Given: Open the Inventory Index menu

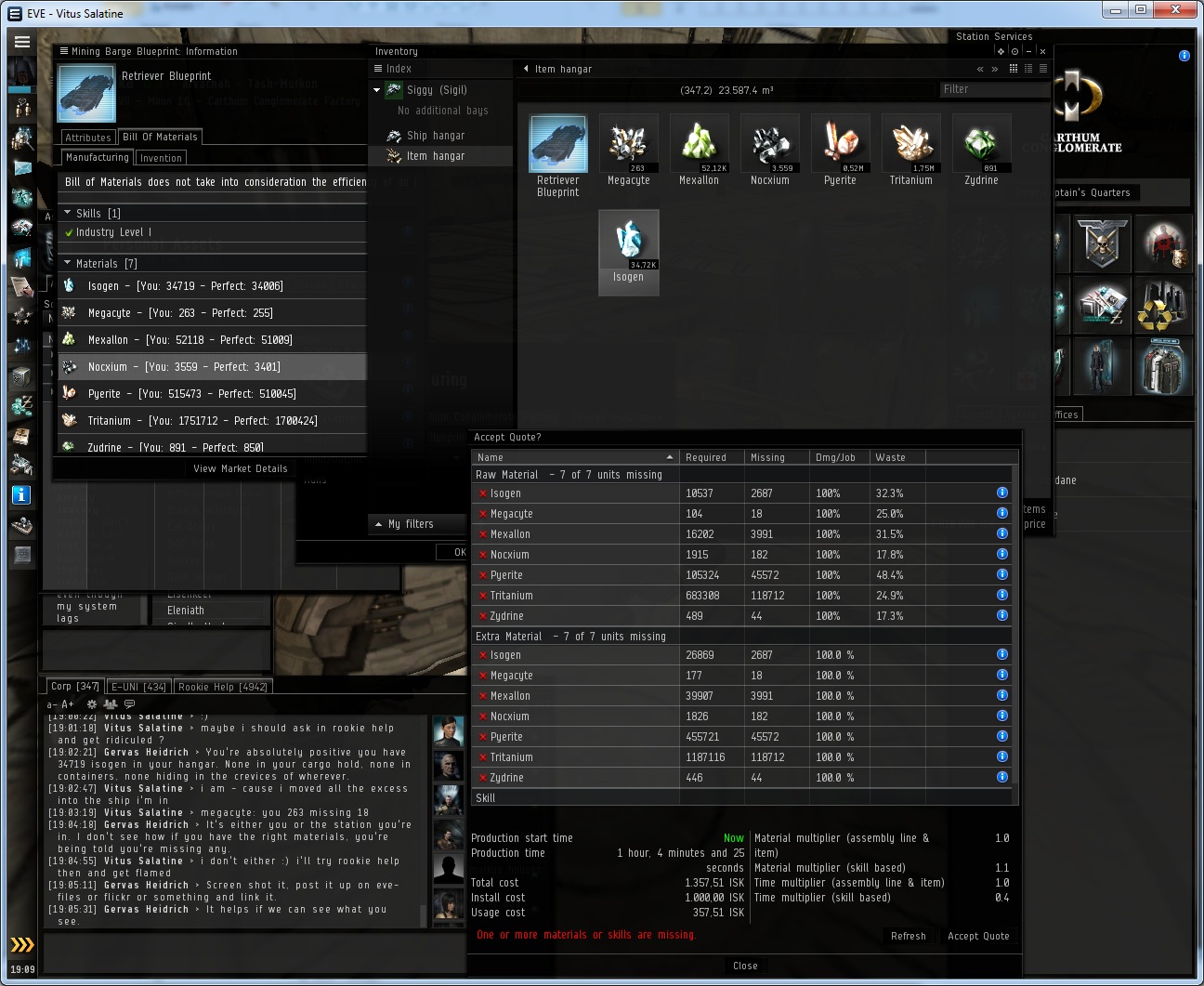Looking at the screenshot, I should pos(378,69).
